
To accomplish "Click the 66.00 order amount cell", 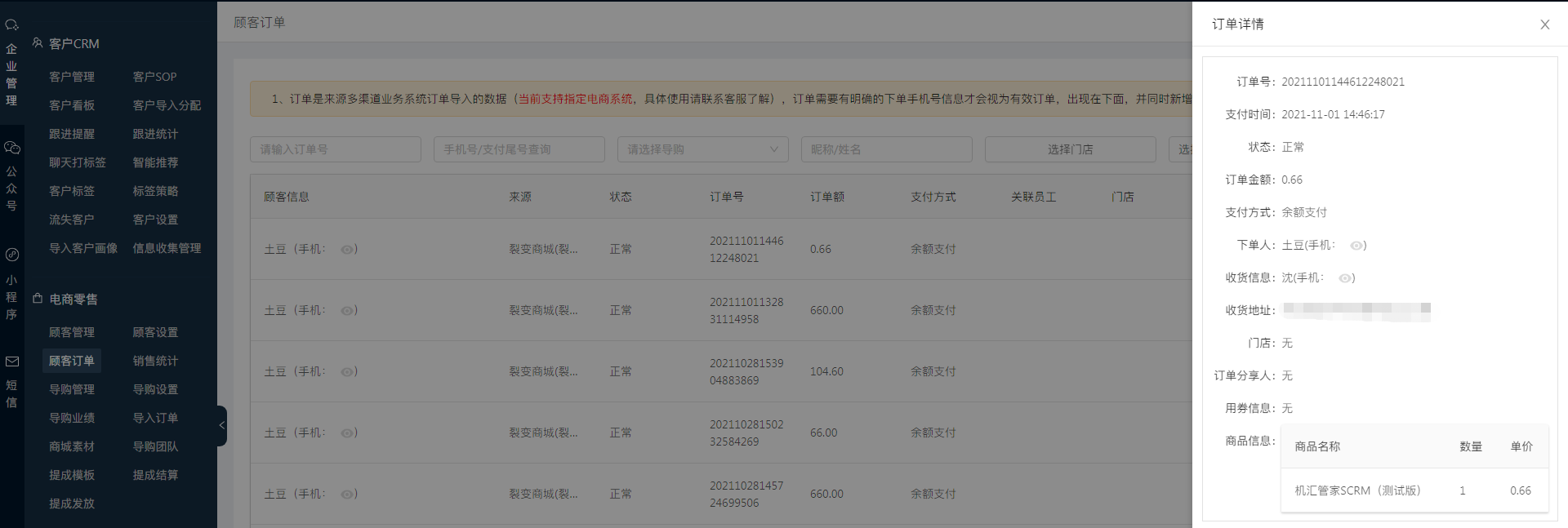I will 823,433.
